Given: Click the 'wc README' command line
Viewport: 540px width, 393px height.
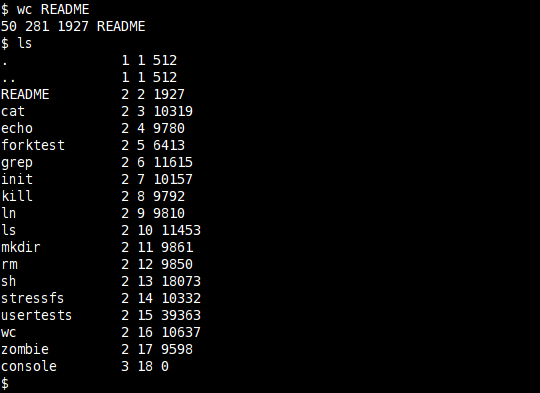Looking at the screenshot, I should (x=45, y=9).
